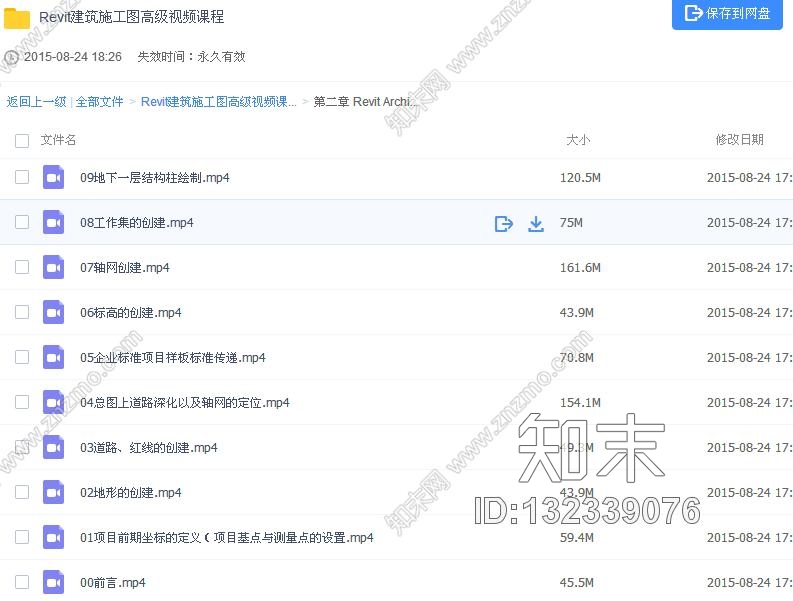Tick checkbox for 01项目前期坐标的定义 file
Viewport: 793px width, 601px height.
tap(22, 537)
